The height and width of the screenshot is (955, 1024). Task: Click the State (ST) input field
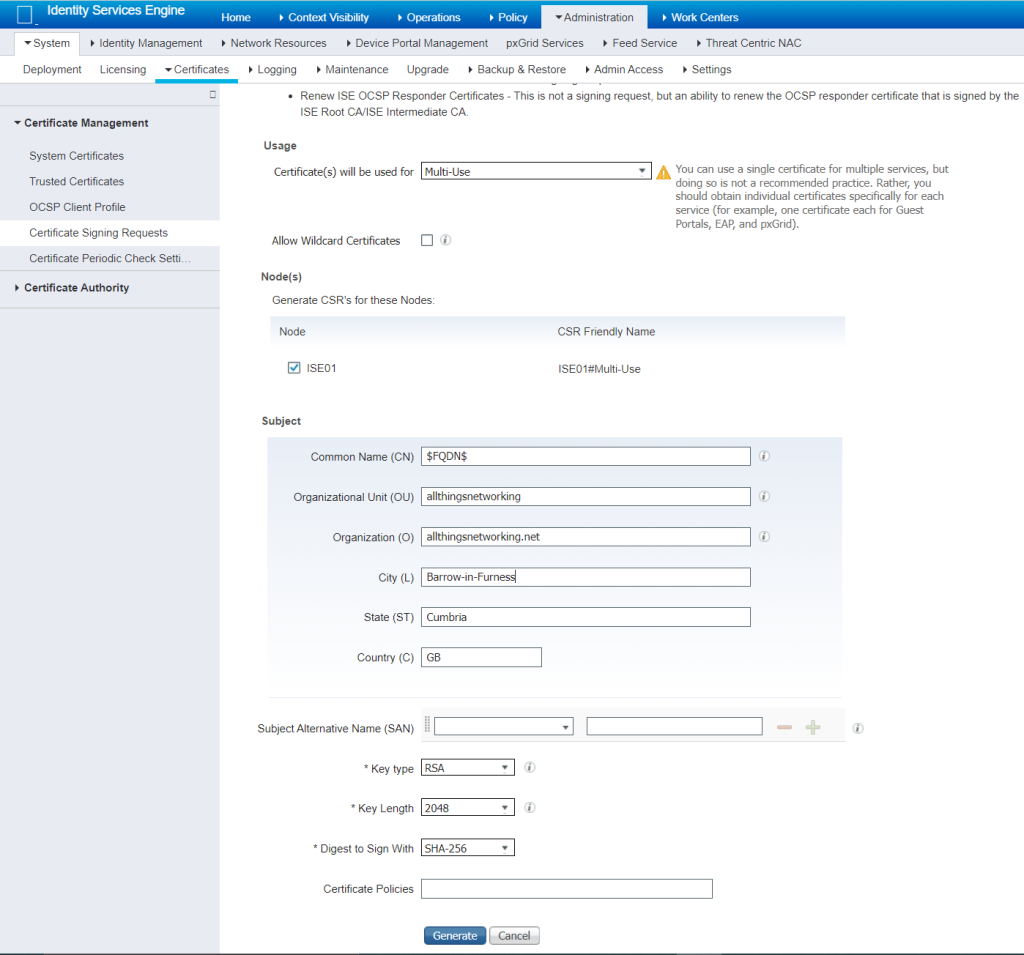click(586, 617)
